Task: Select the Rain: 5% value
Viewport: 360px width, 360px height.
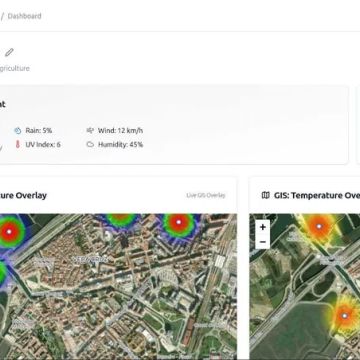Action: click(x=39, y=131)
